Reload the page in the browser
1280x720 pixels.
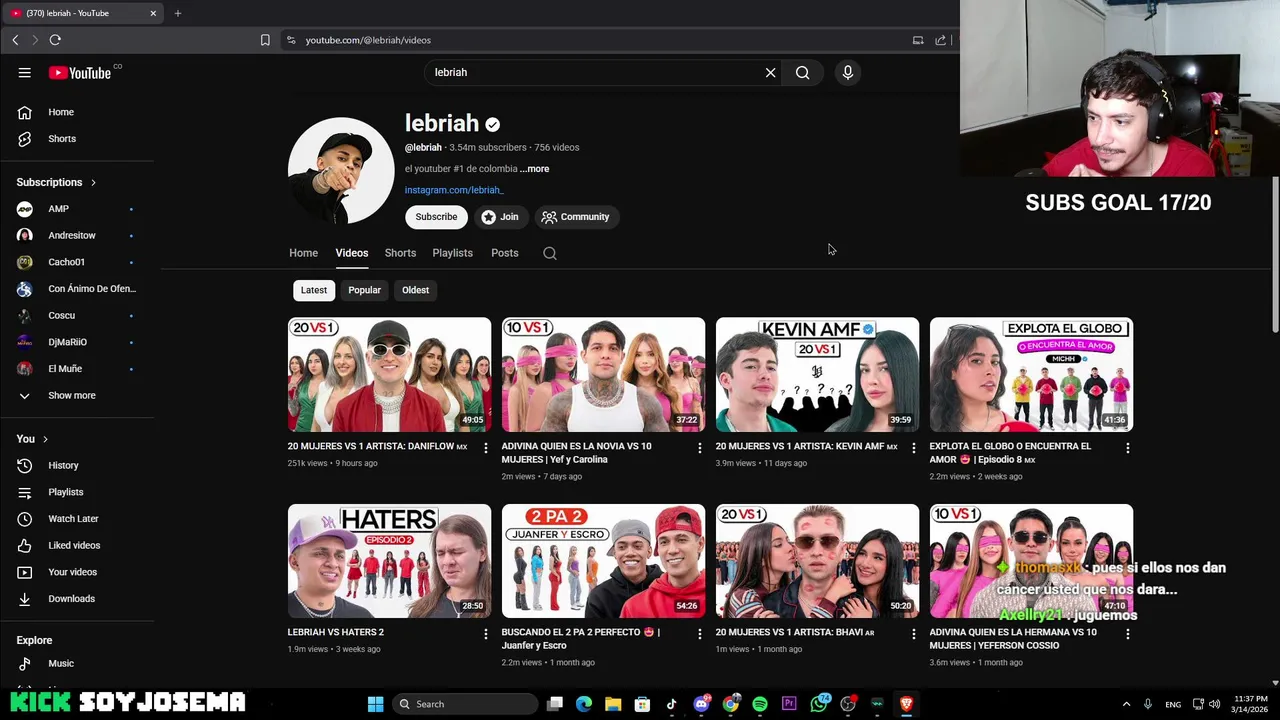pyautogui.click(x=55, y=40)
